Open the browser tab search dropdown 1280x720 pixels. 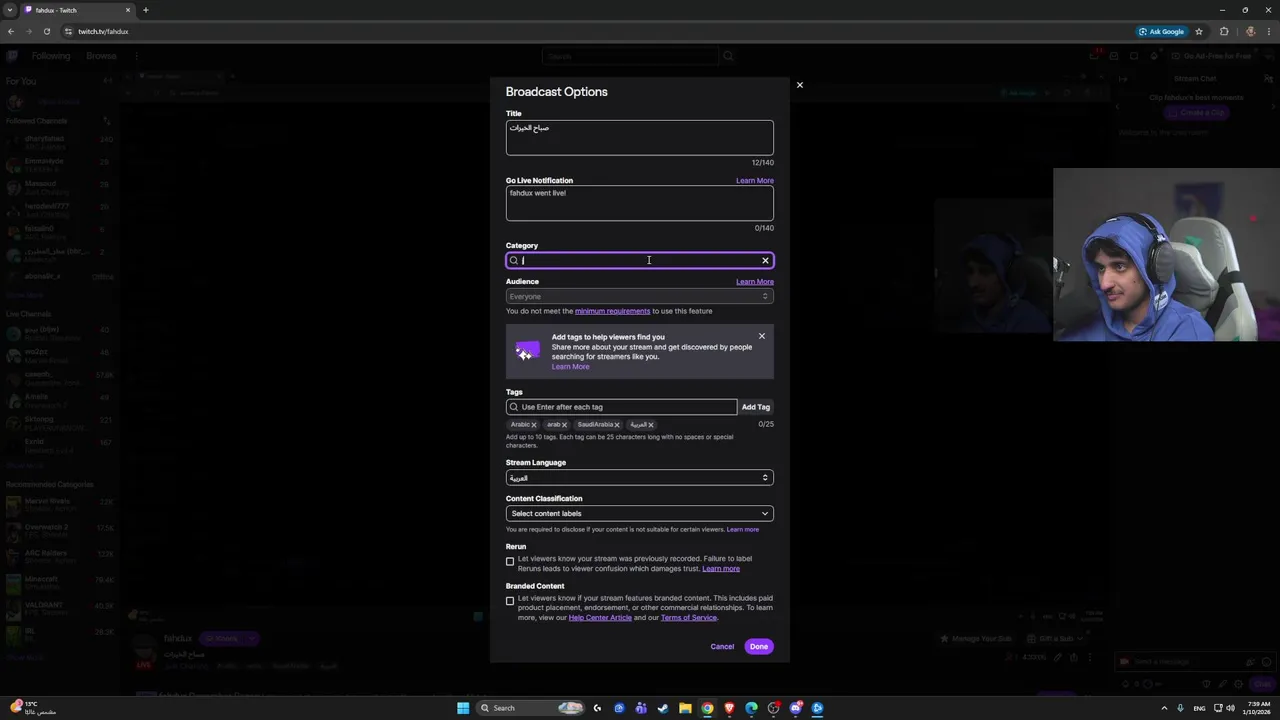click(x=10, y=10)
